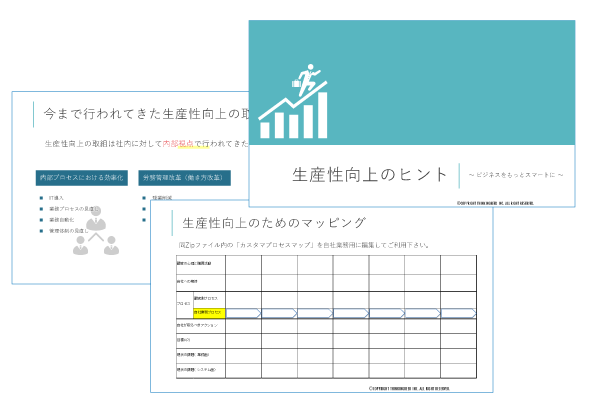Select the title text '生産性向上のヒント'
600x400 pixels.
pyautogui.click(x=369, y=175)
